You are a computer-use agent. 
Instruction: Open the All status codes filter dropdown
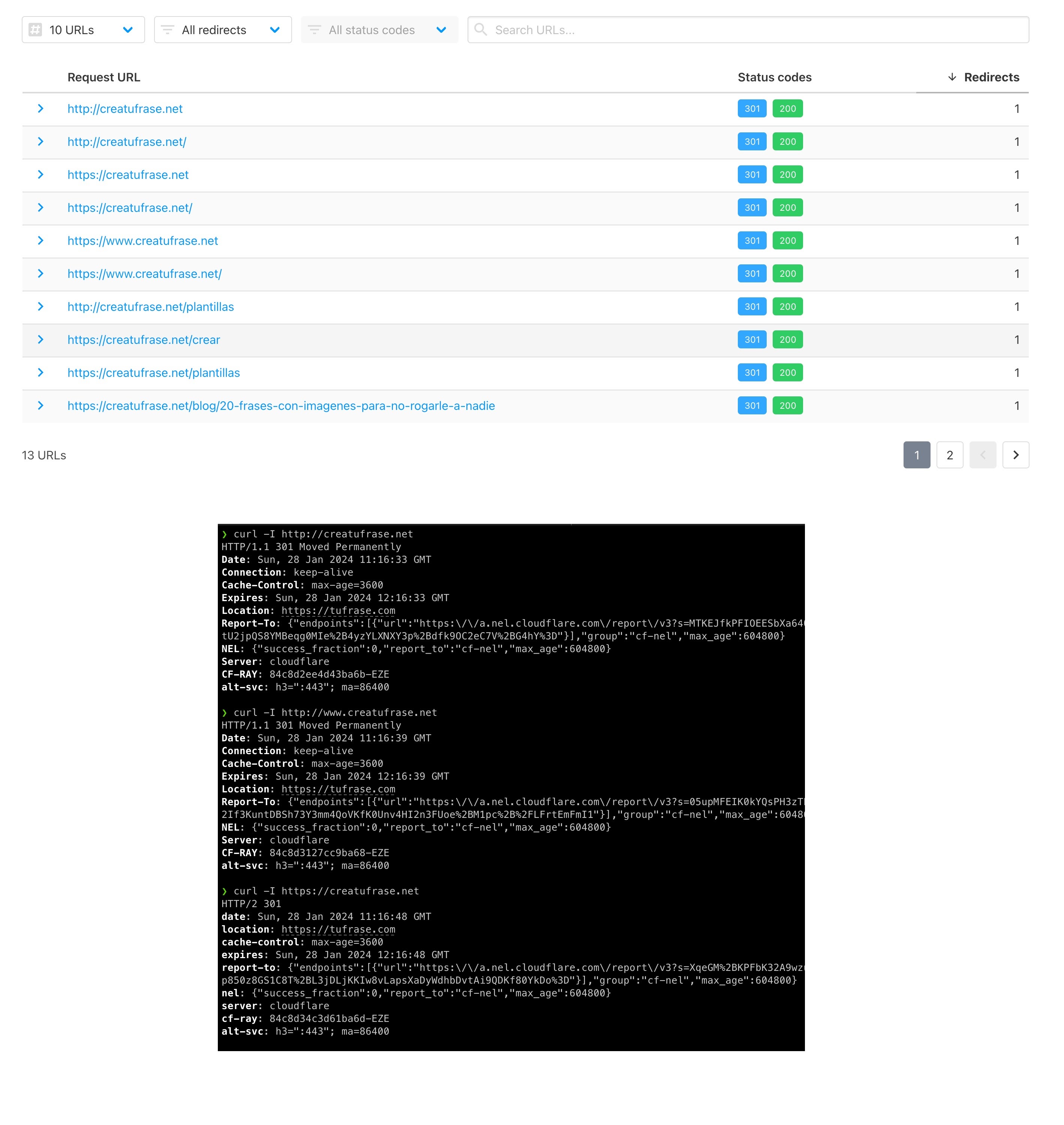coord(379,30)
